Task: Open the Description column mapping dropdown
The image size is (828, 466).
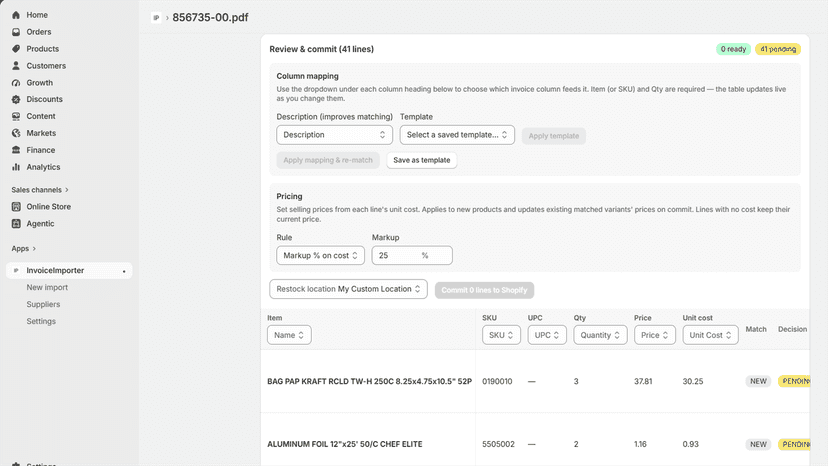Action: click(x=334, y=135)
